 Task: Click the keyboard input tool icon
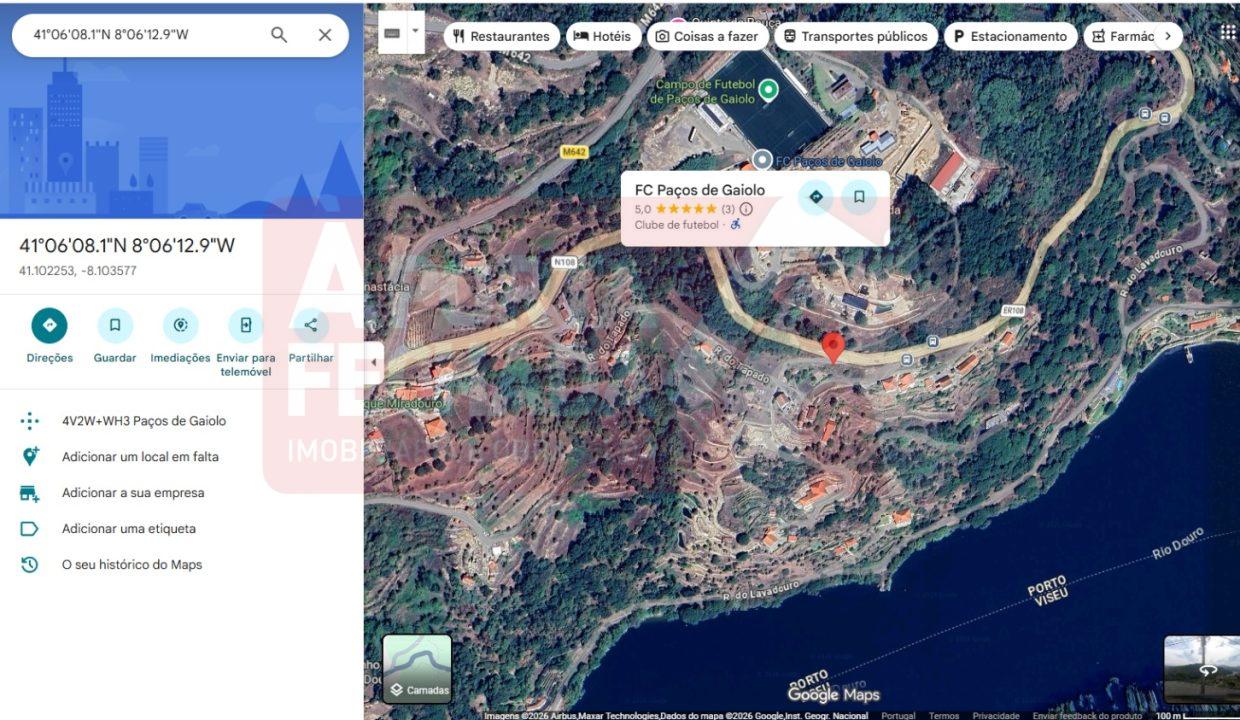coord(392,33)
